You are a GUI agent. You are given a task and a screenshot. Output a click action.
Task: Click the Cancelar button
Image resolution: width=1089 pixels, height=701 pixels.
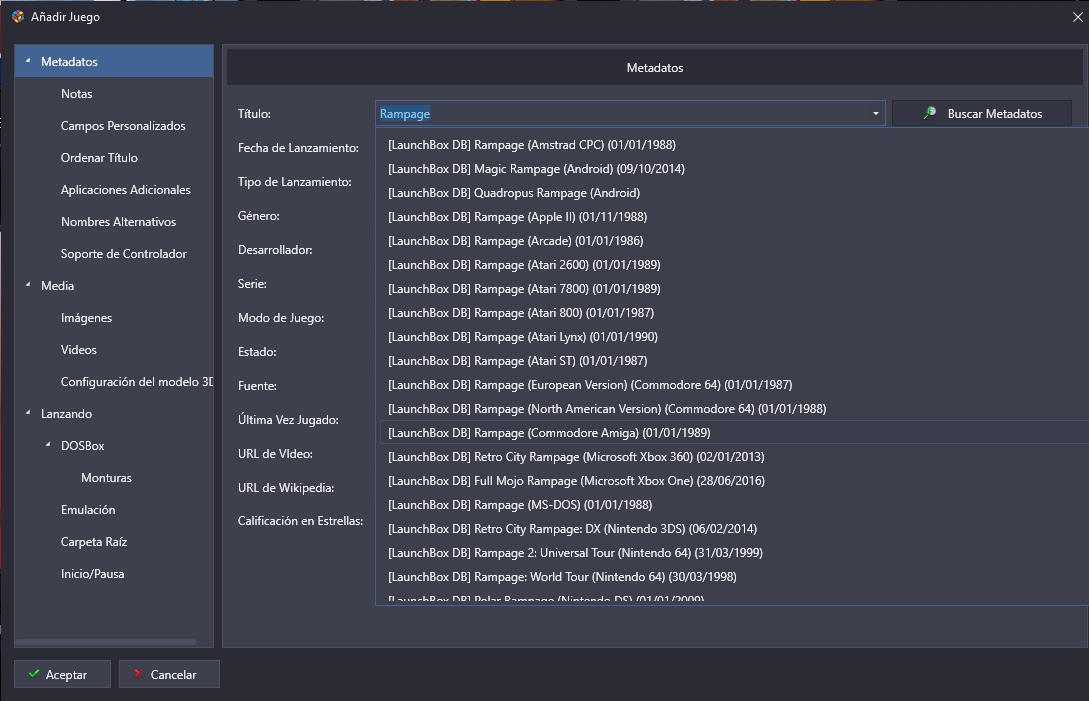[x=169, y=674]
